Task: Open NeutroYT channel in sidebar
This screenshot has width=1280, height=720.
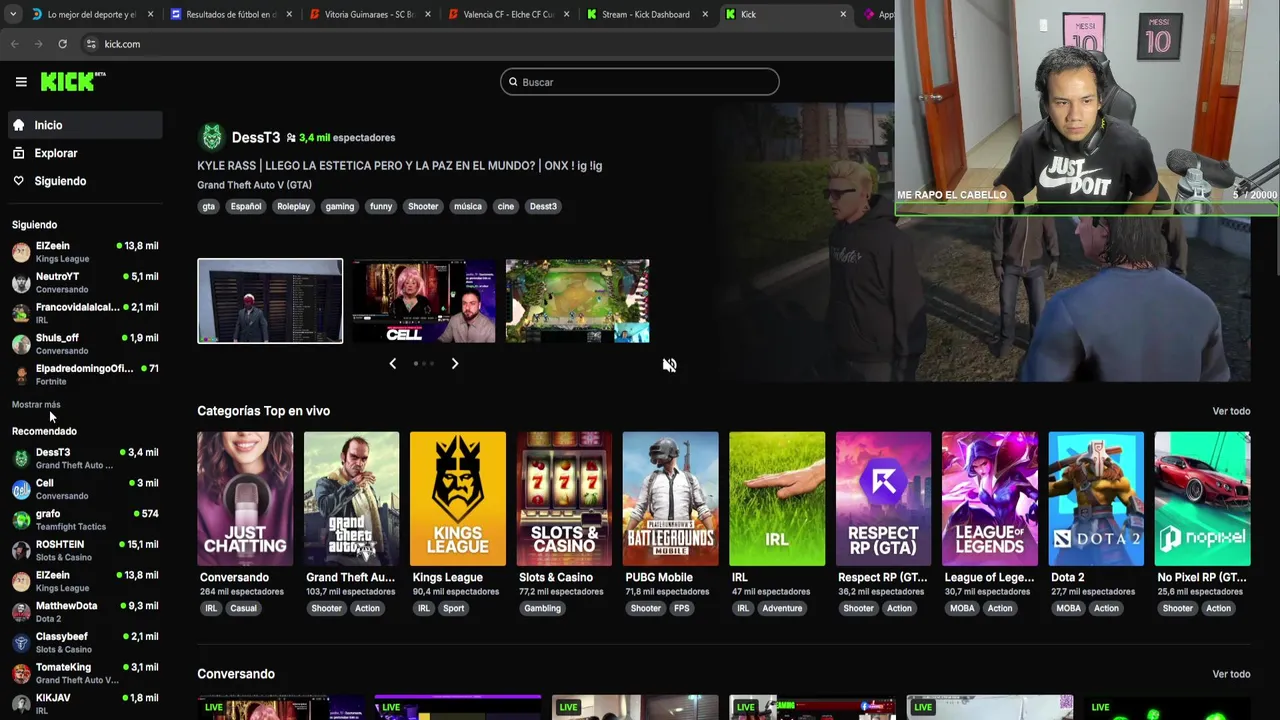Action: [85, 282]
